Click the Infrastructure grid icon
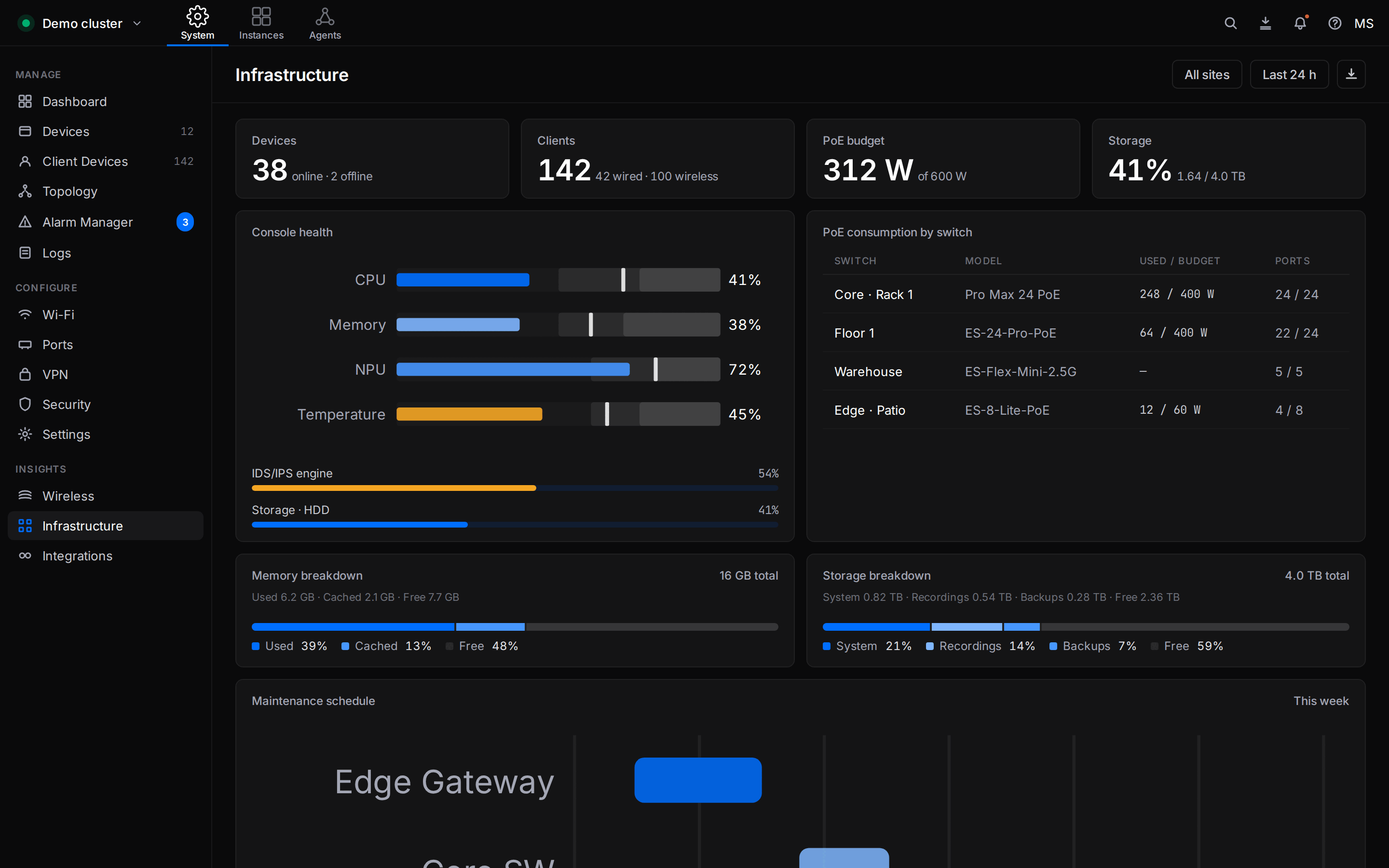Screen dimensions: 1389x868 pyautogui.click(x=25, y=525)
